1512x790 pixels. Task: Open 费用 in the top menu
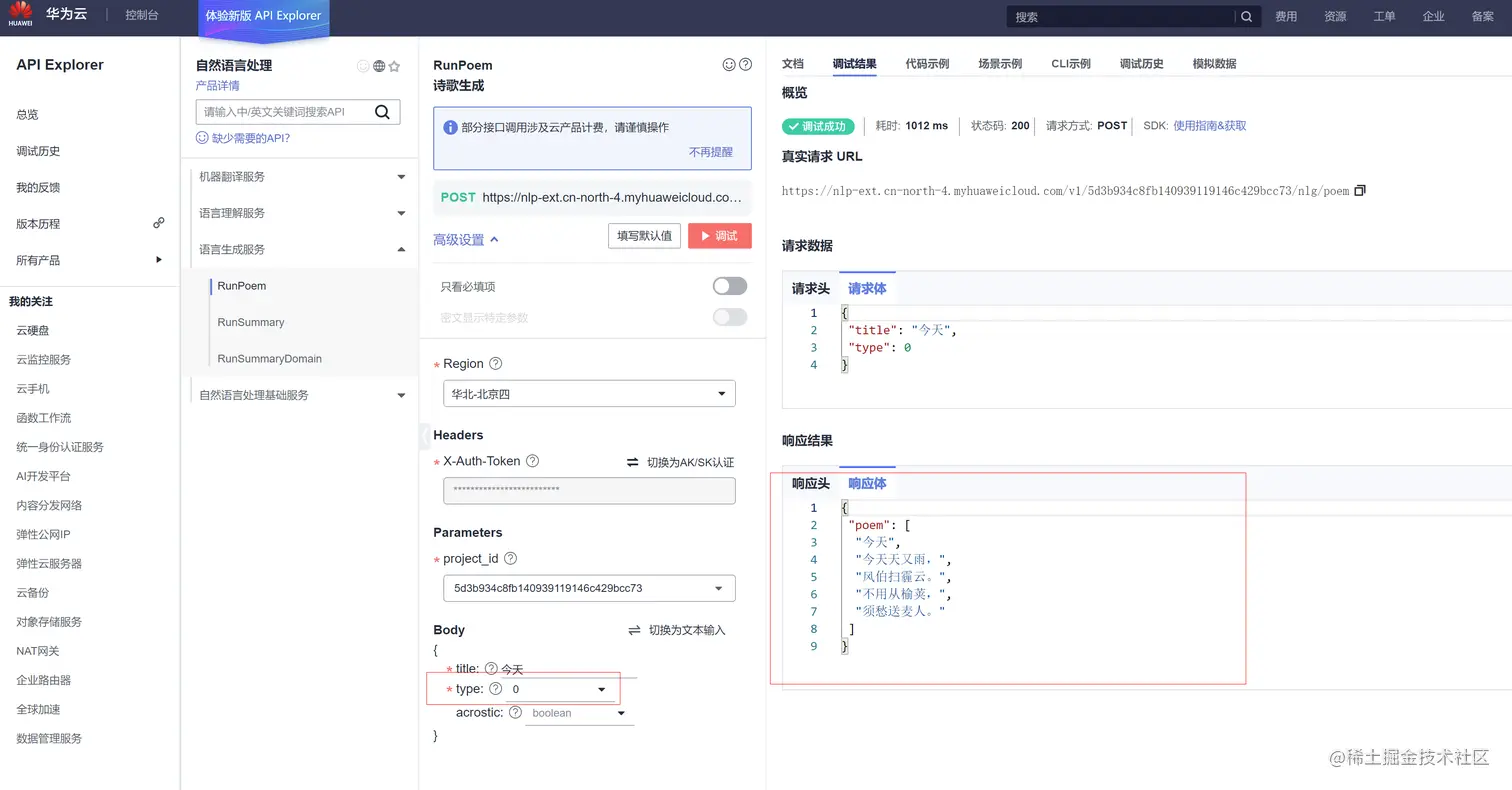[1286, 16]
